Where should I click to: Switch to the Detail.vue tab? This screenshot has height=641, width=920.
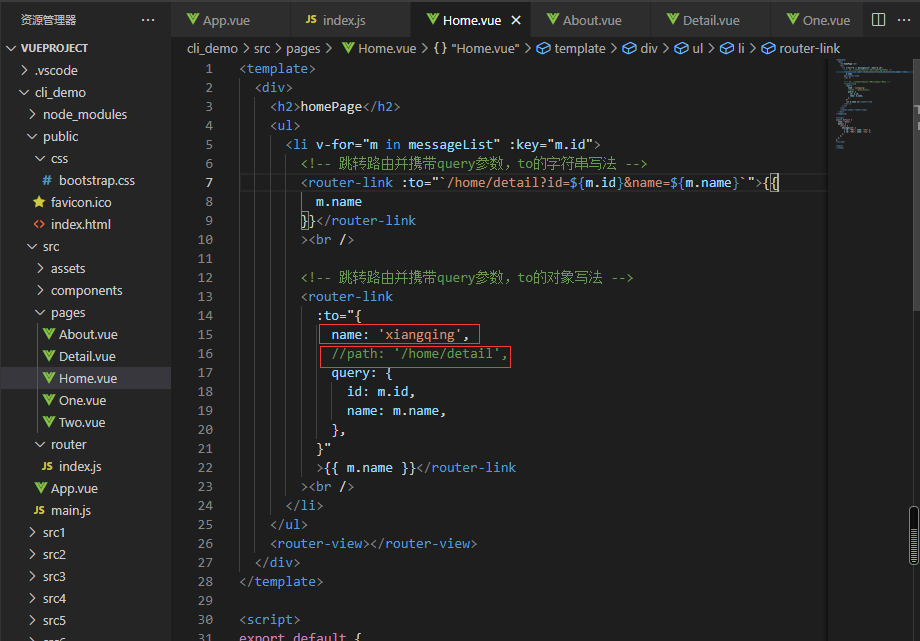pyautogui.click(x=711, y=20)
